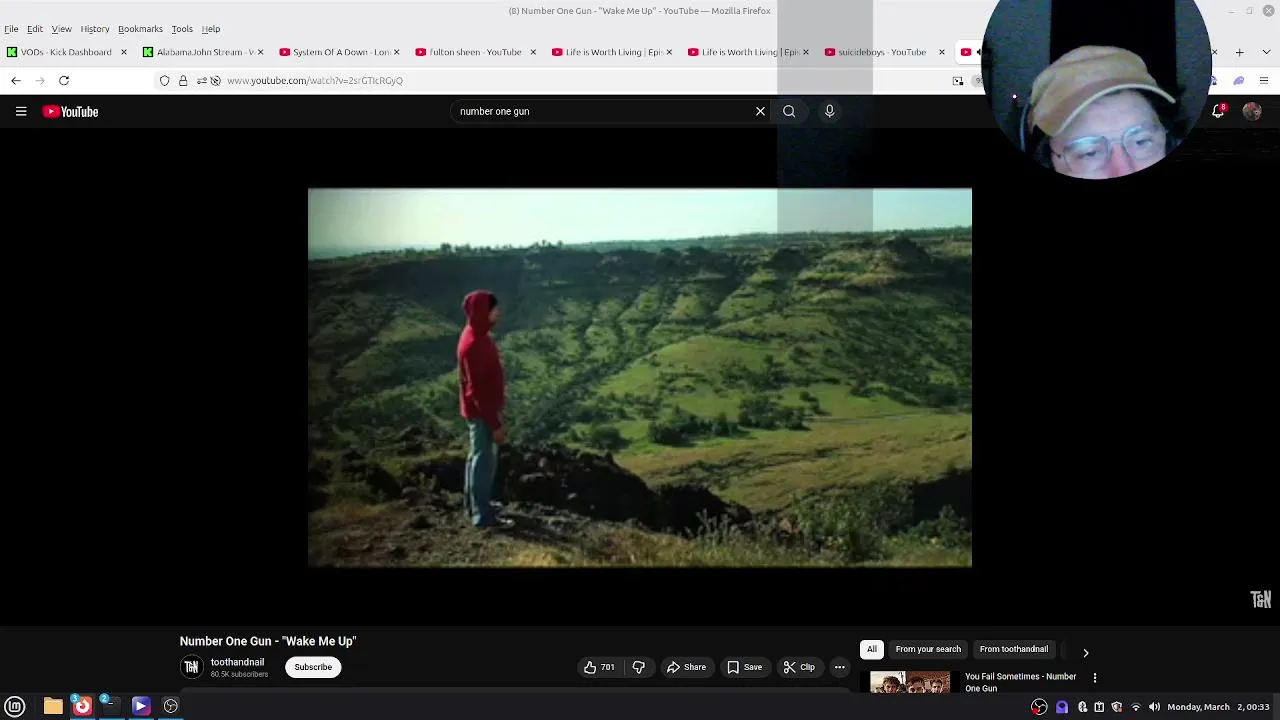Open Firefox application hamburger menu
Image resolution: width=1280 pixels, height=720 pixels.
pyautogui.click(x=1264, y=80)
